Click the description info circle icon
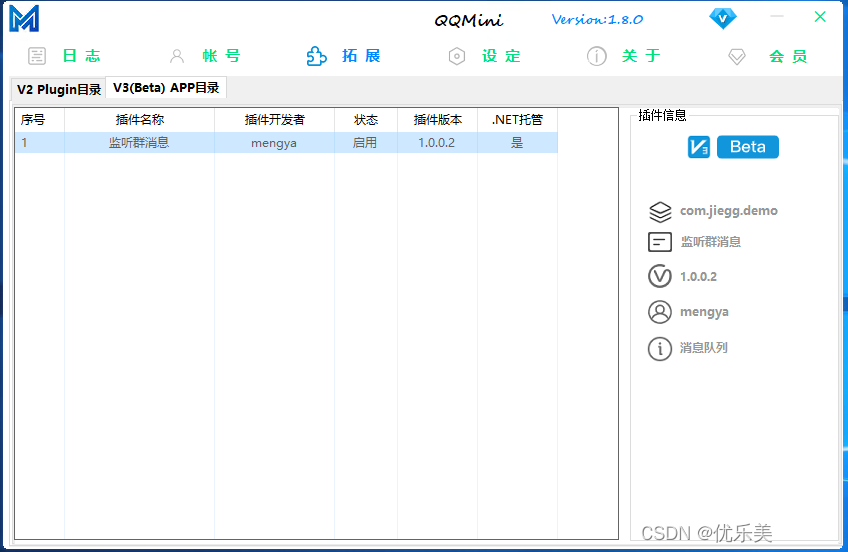This screenshot has height=552, width=848. tap(660, 348)
